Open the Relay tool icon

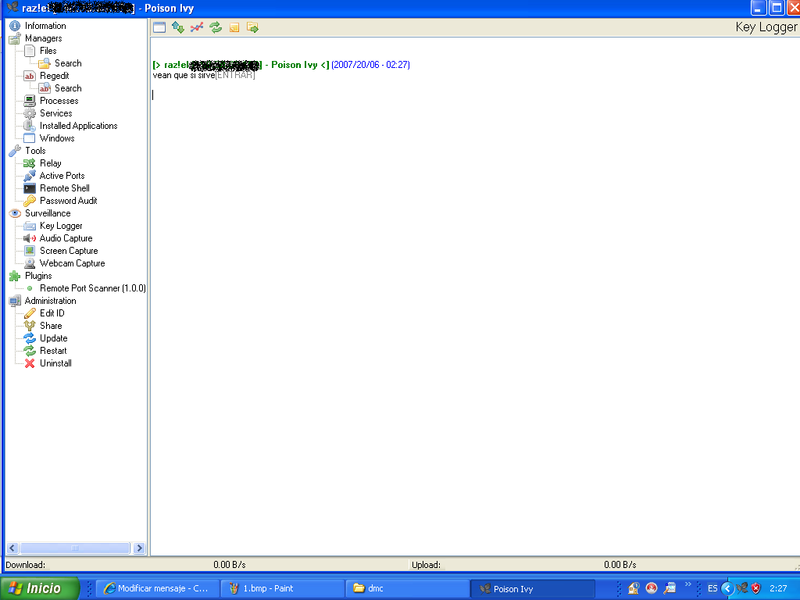click(30, 163)
